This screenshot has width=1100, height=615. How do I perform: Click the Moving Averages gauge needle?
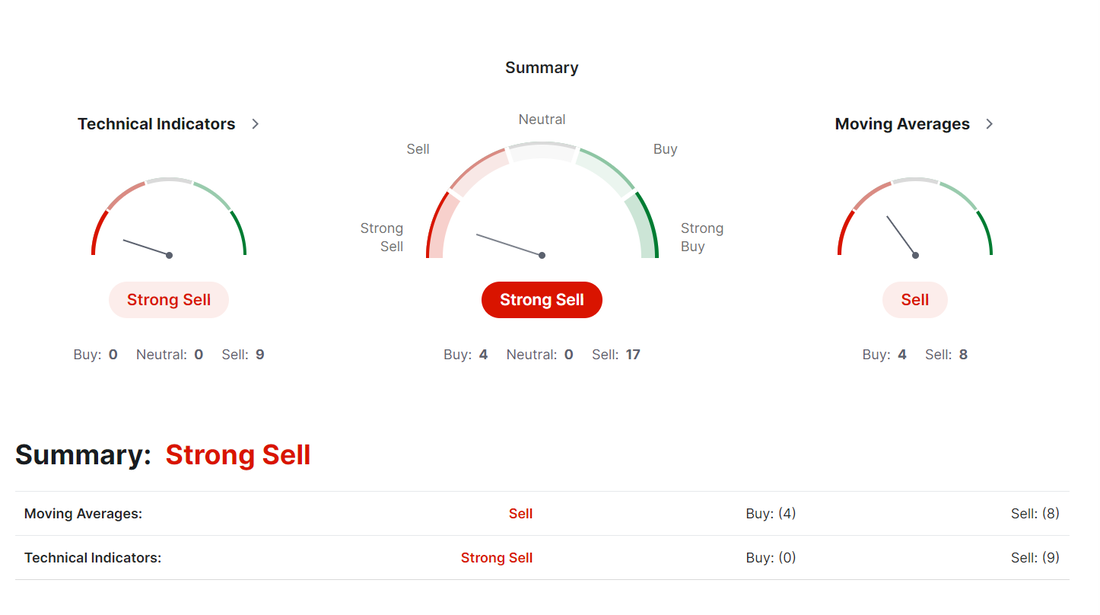pyautogui.click(x=901, y=236)
